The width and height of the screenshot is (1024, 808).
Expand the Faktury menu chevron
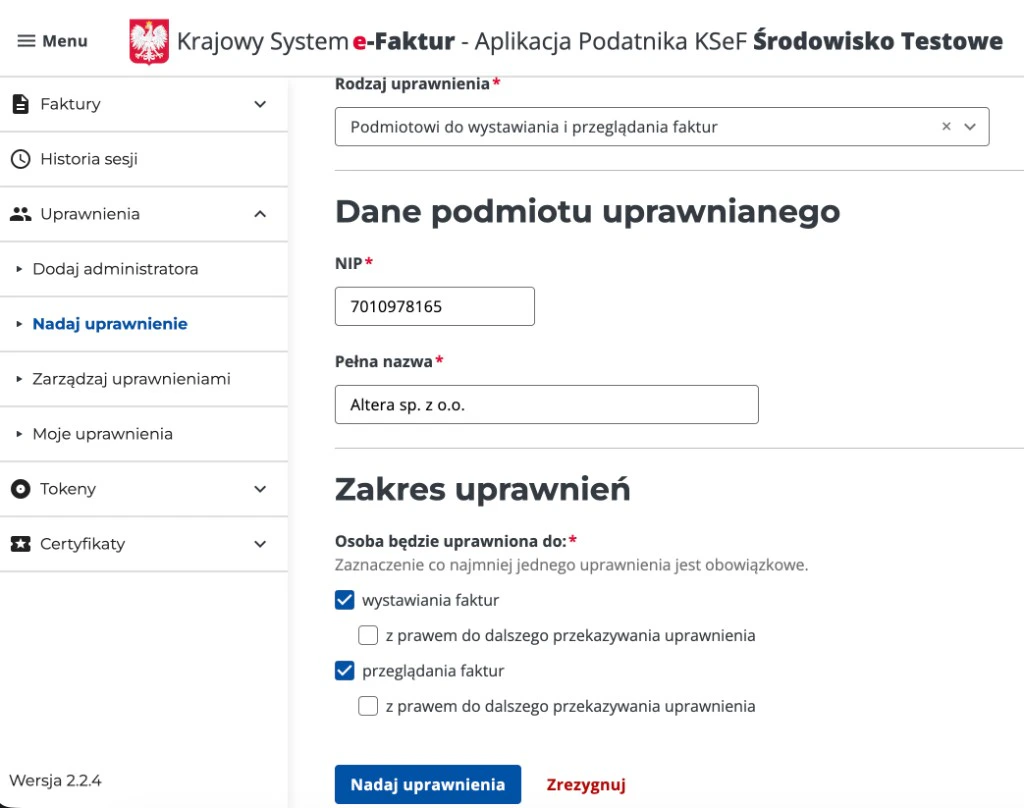pos(260,104)
